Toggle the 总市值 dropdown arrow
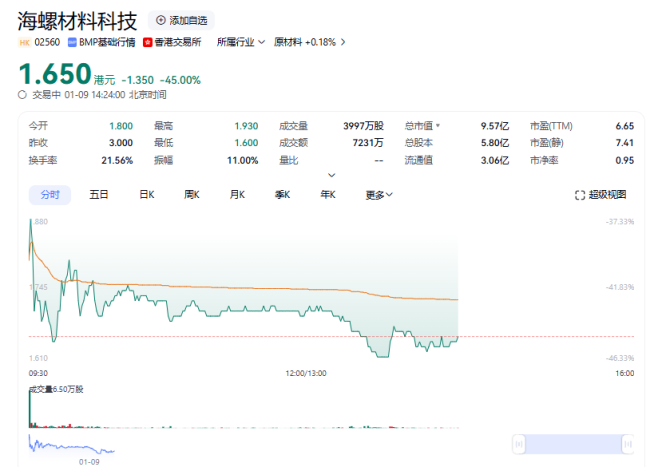The height and width of the screenshot is (467, 650). [x=438, y=125]
